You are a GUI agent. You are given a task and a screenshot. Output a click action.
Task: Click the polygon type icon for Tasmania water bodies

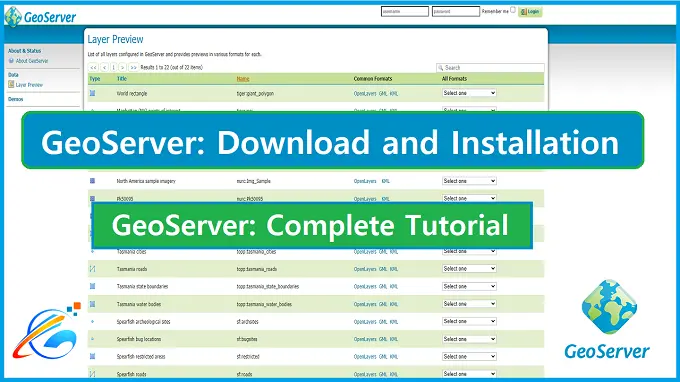92,304
